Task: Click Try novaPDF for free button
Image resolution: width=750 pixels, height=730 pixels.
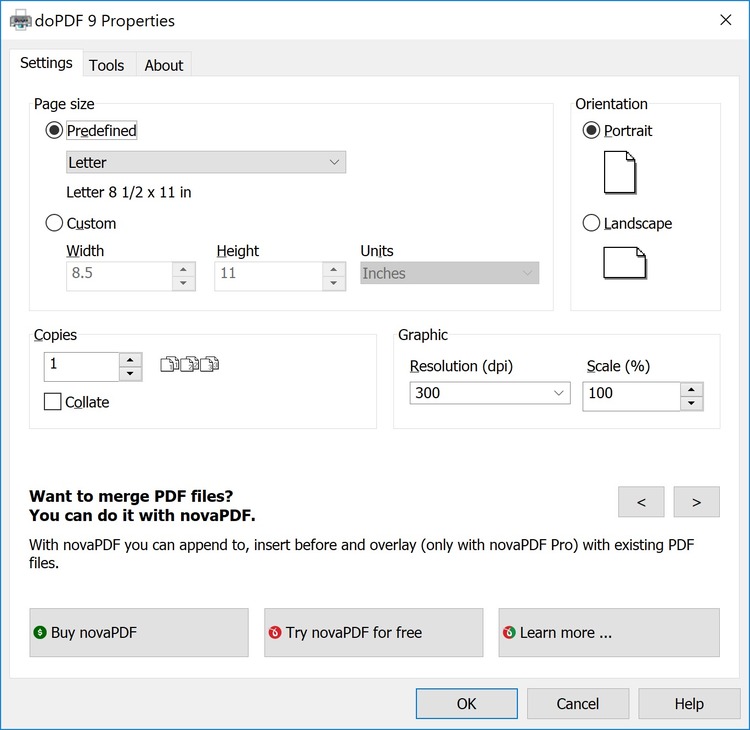Action: pyautogui.click(x=374, y=632)
